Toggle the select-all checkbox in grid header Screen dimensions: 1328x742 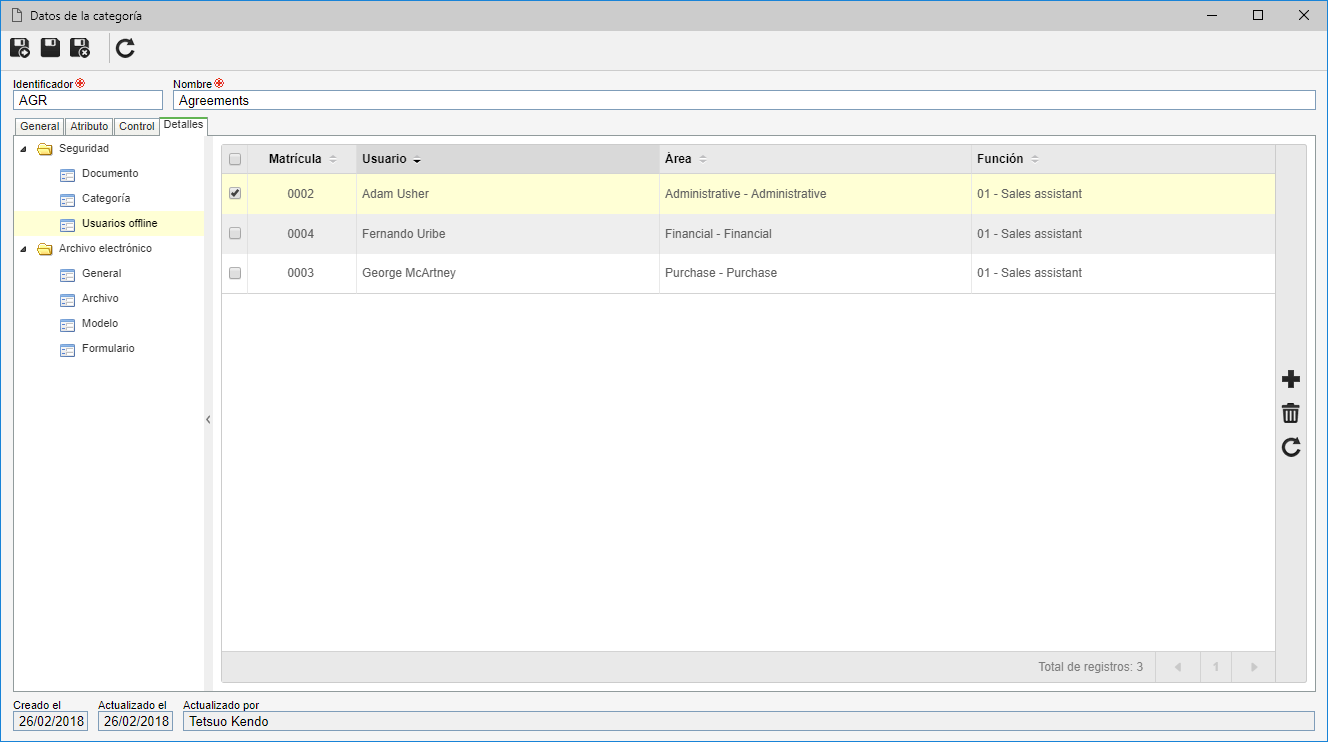(x=235, y=159)
